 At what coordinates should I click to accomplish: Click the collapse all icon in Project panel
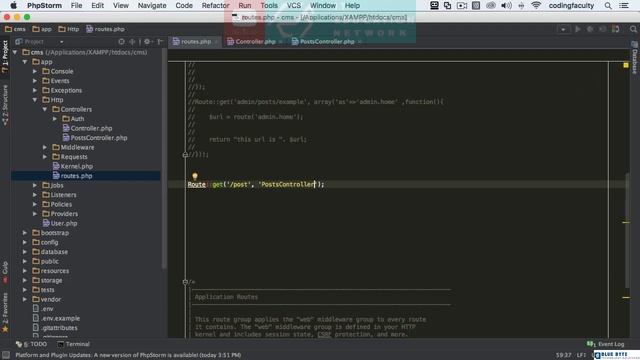click(132, 42)
